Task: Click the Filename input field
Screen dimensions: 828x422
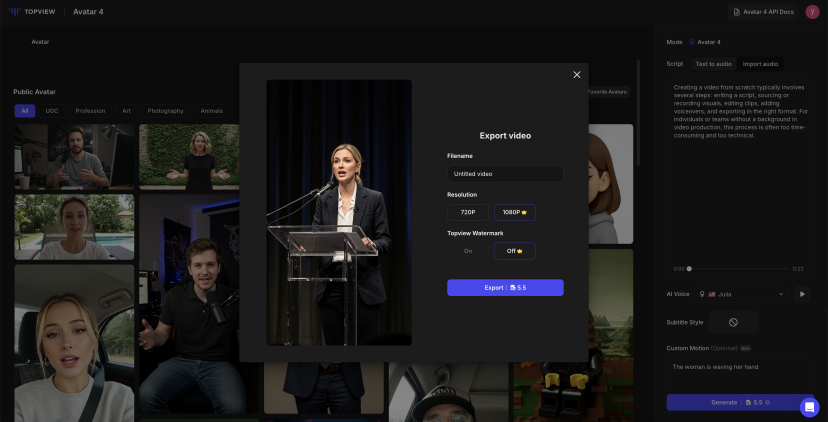Action: (x=505, y=174)
